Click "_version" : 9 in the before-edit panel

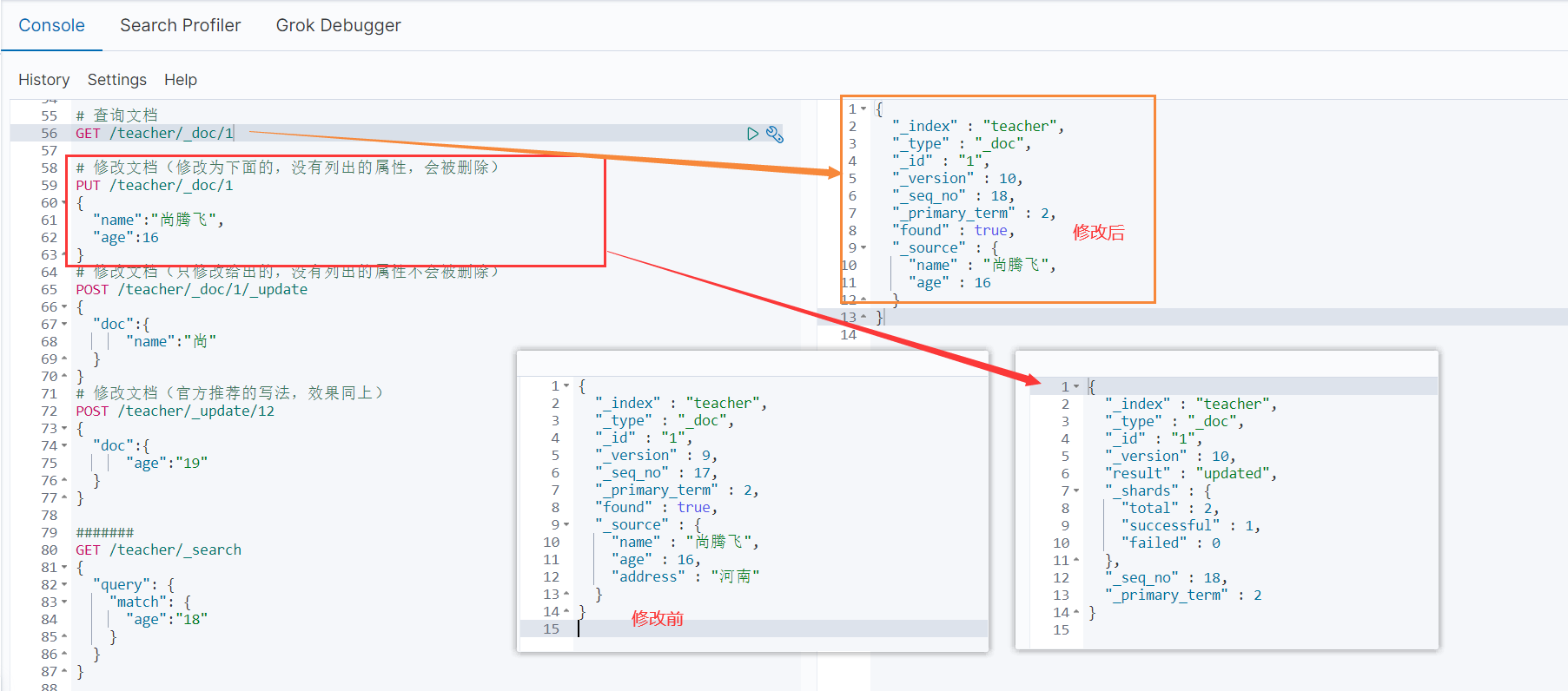656,456
